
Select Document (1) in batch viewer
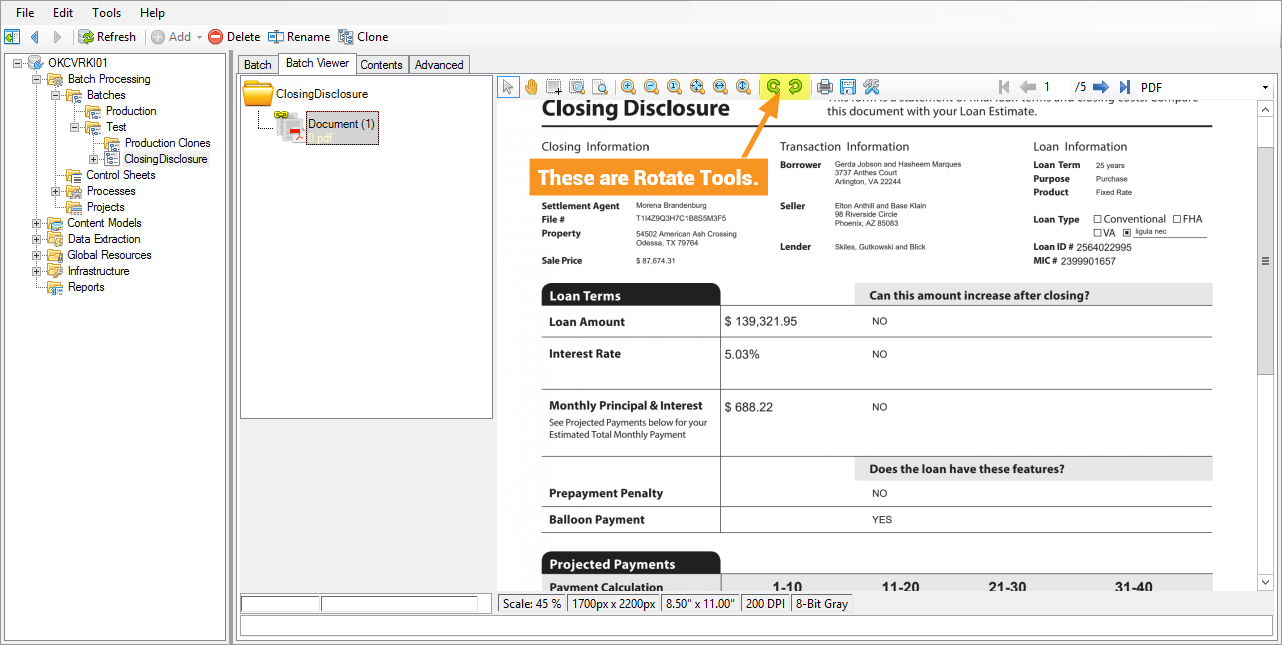[341, 128]
